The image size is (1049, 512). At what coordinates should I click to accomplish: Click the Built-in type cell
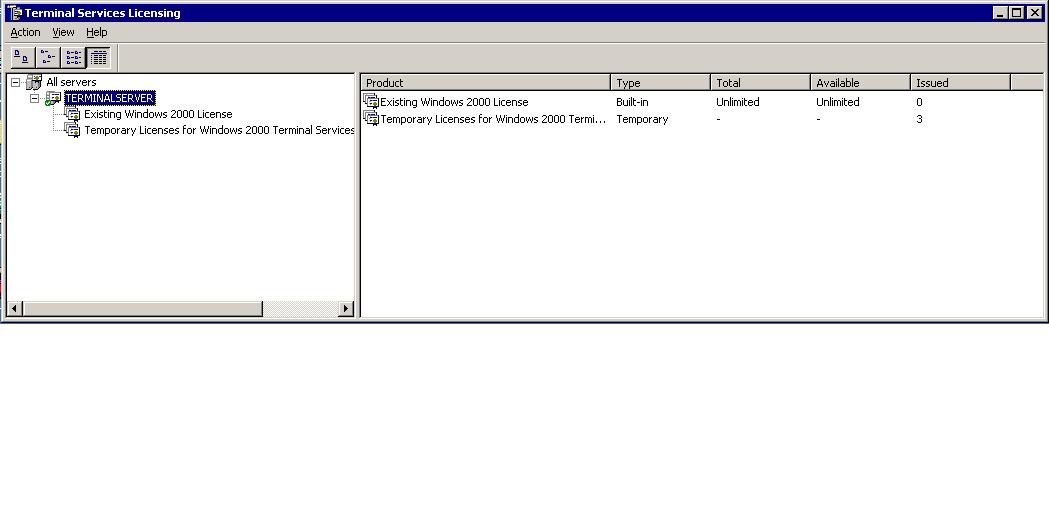pyautogui.click(x=632, y=102)
